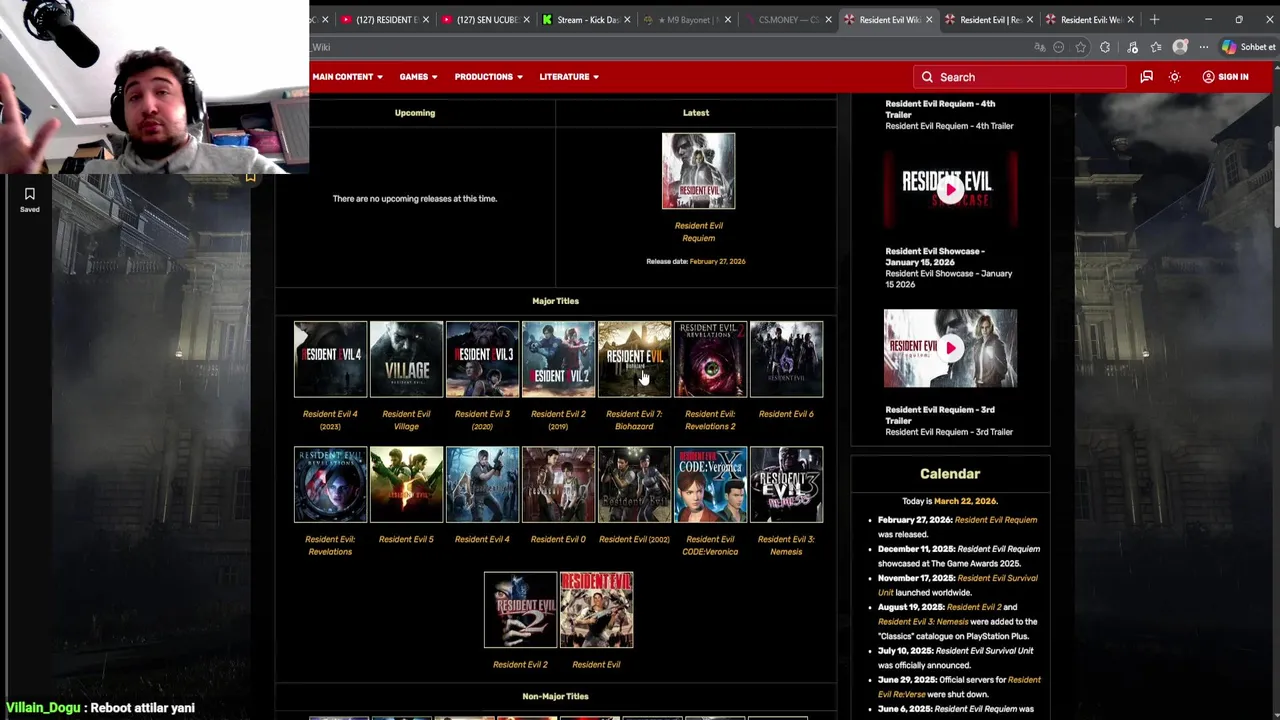Open the Discuss speech-bubble icon
This screenshot has height=720, width=1280.
point(1147,77)
